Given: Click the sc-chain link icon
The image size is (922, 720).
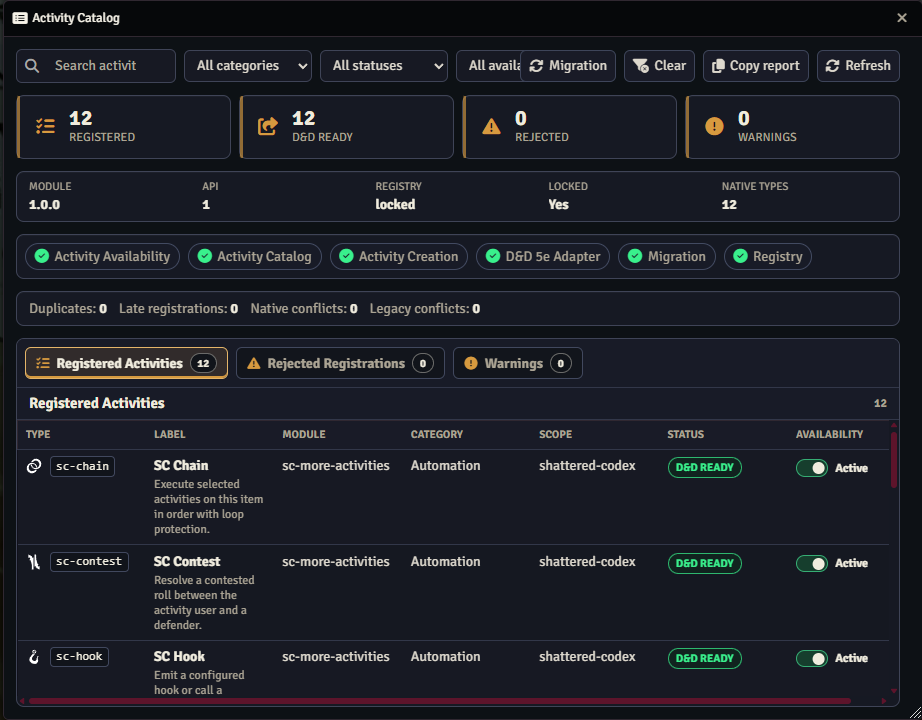Looking at the screenshot, I should [x=34, y=466].
